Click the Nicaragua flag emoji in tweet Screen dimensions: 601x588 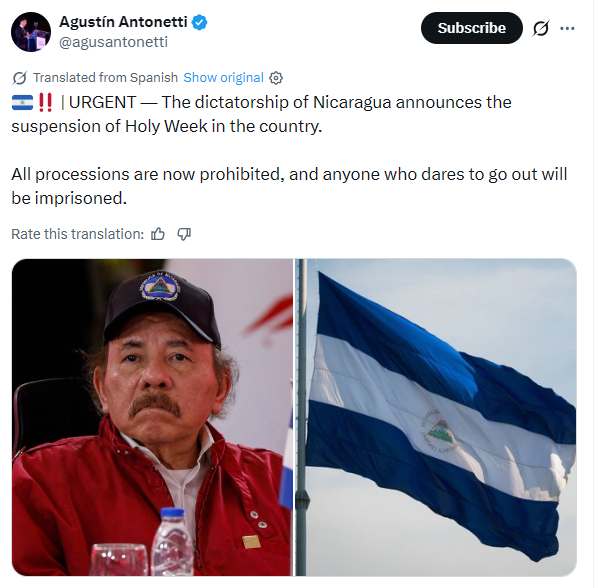point(22,103)
